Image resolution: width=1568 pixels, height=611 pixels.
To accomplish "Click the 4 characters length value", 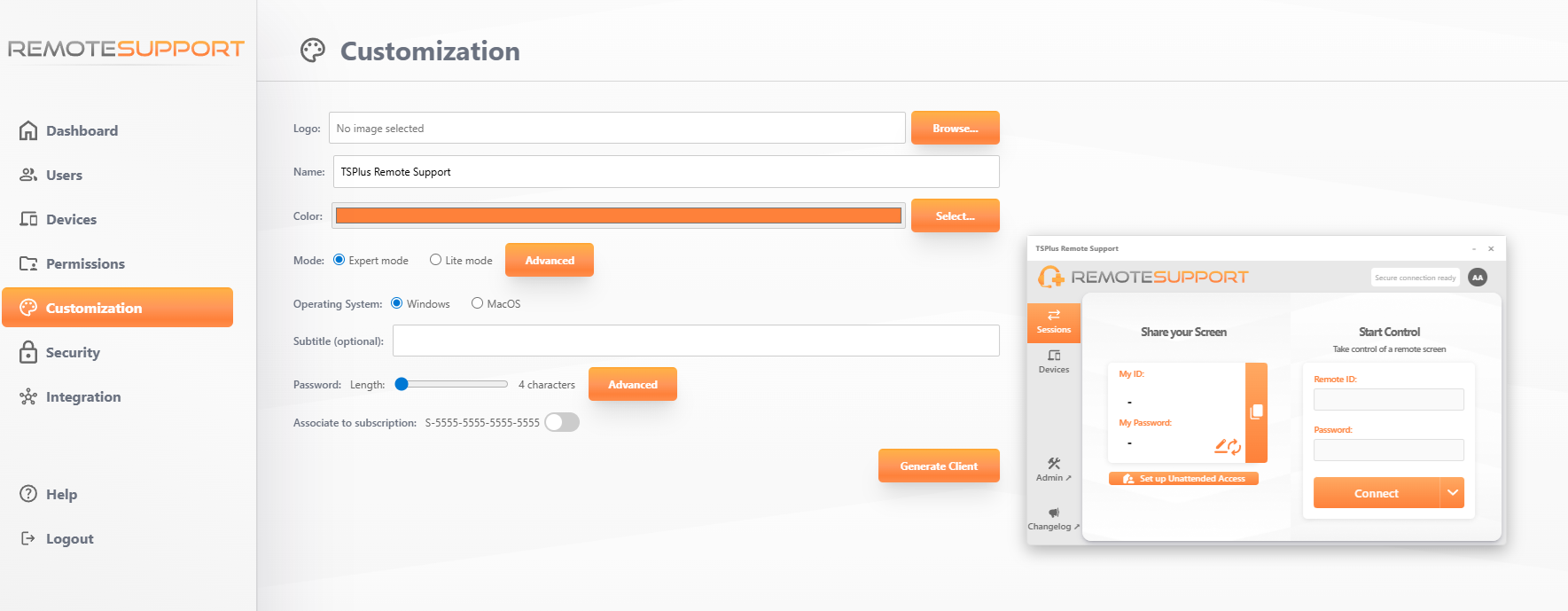I will pos(547,385).
